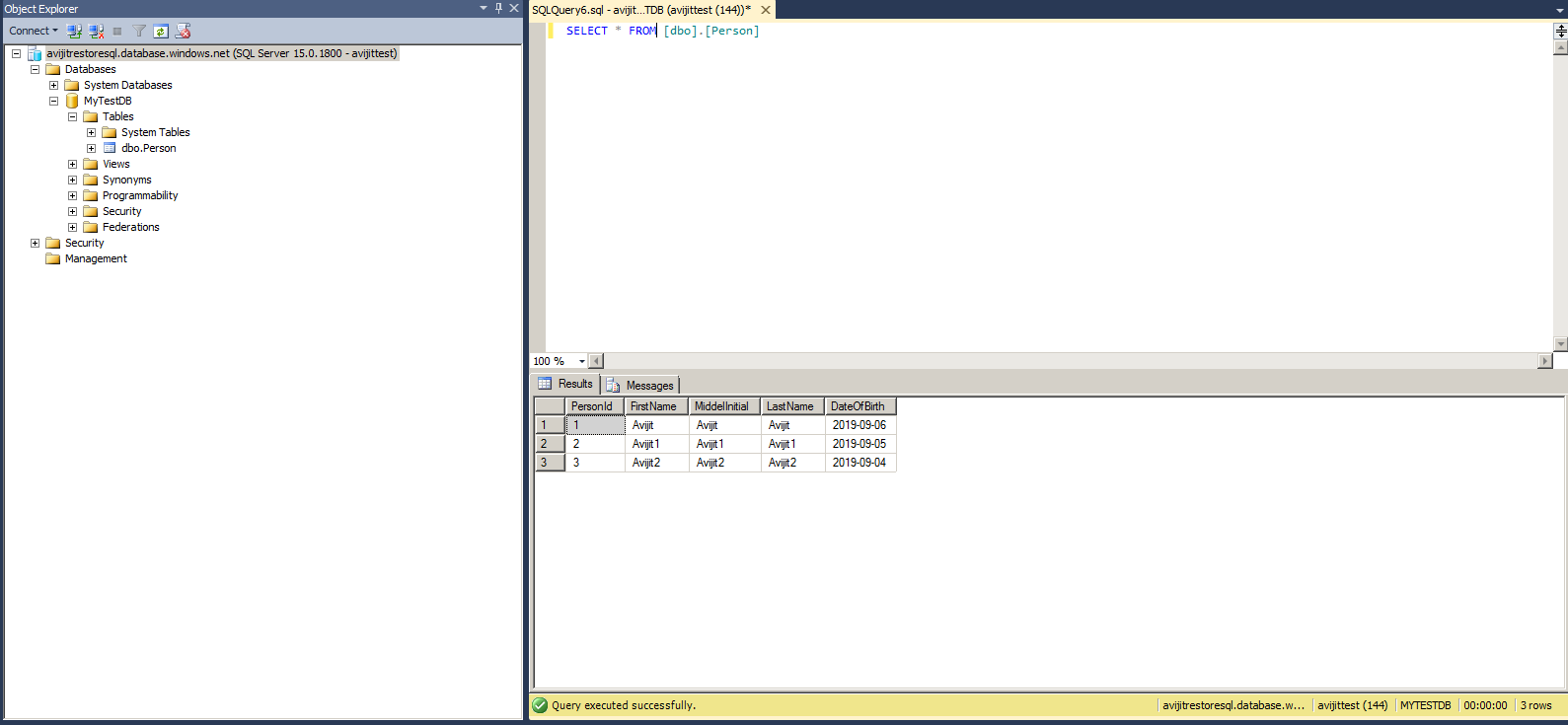Click the Filter funnel icon

139,31
